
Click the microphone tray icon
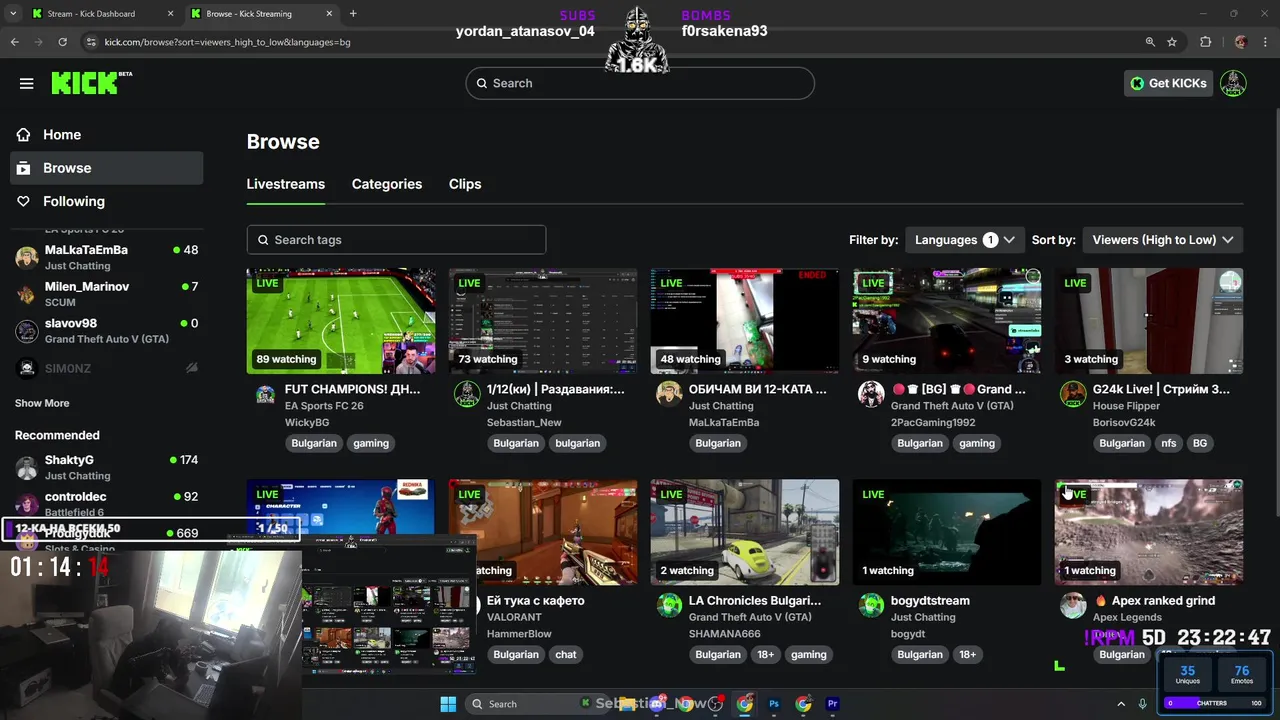(x=1143, y=704)
